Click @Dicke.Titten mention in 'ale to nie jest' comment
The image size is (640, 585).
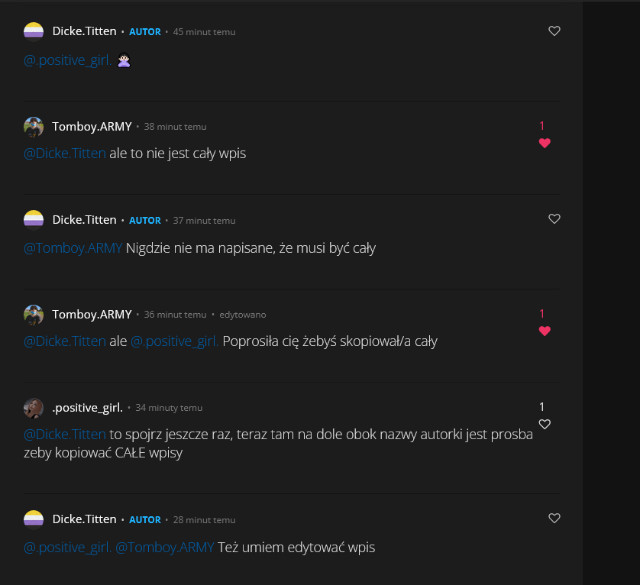(x=64, y=153)
